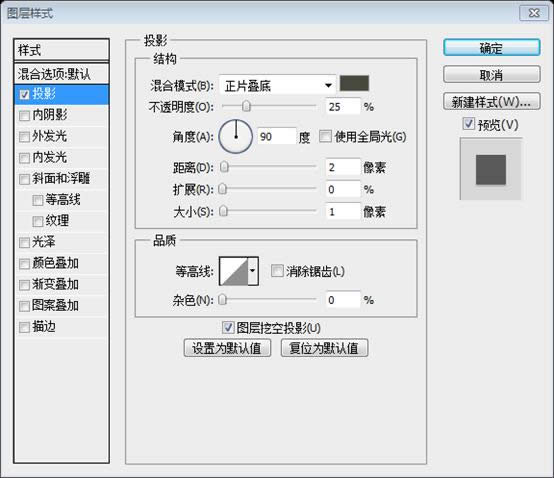
Task: Enable 消除锯齿 anti-alias checkbox
Action: pos(277,271)
